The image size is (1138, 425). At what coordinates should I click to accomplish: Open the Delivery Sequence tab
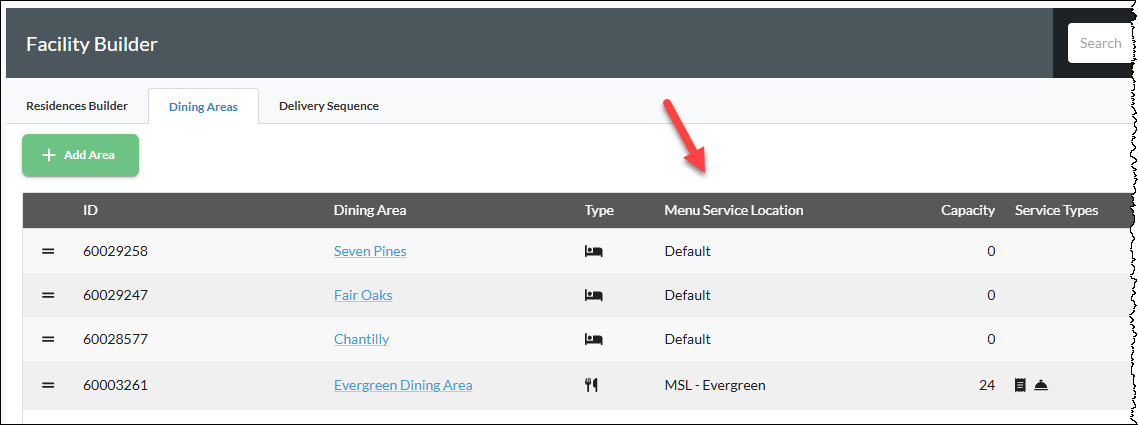coord(329,106)
